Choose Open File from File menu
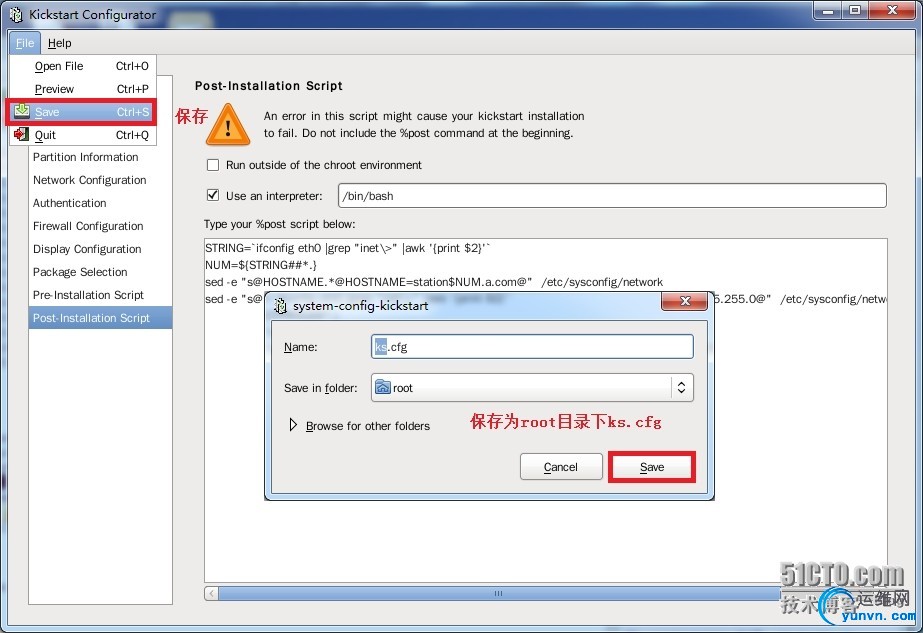 point(83,66)
